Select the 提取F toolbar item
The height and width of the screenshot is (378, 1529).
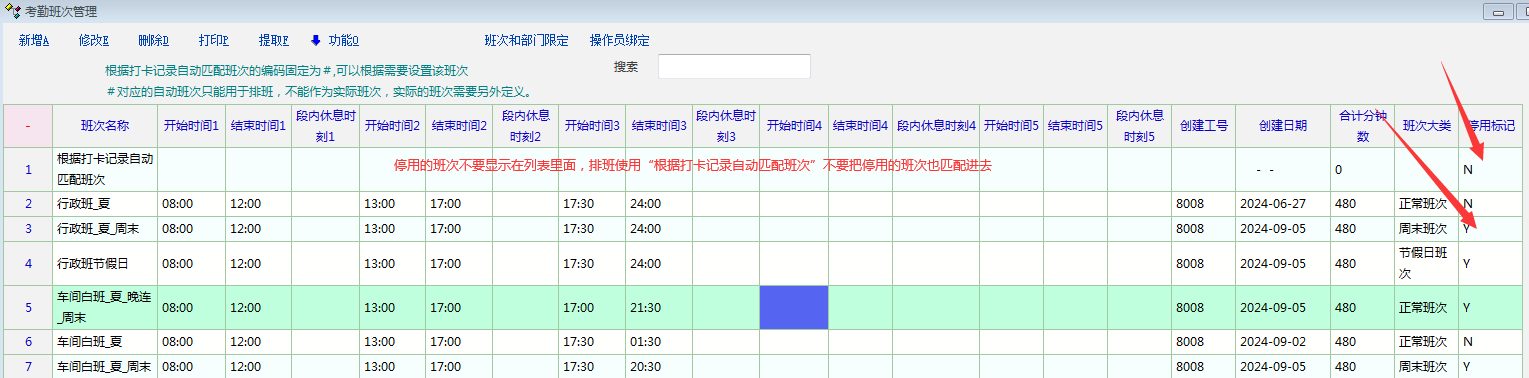click(x=274, y=41)
